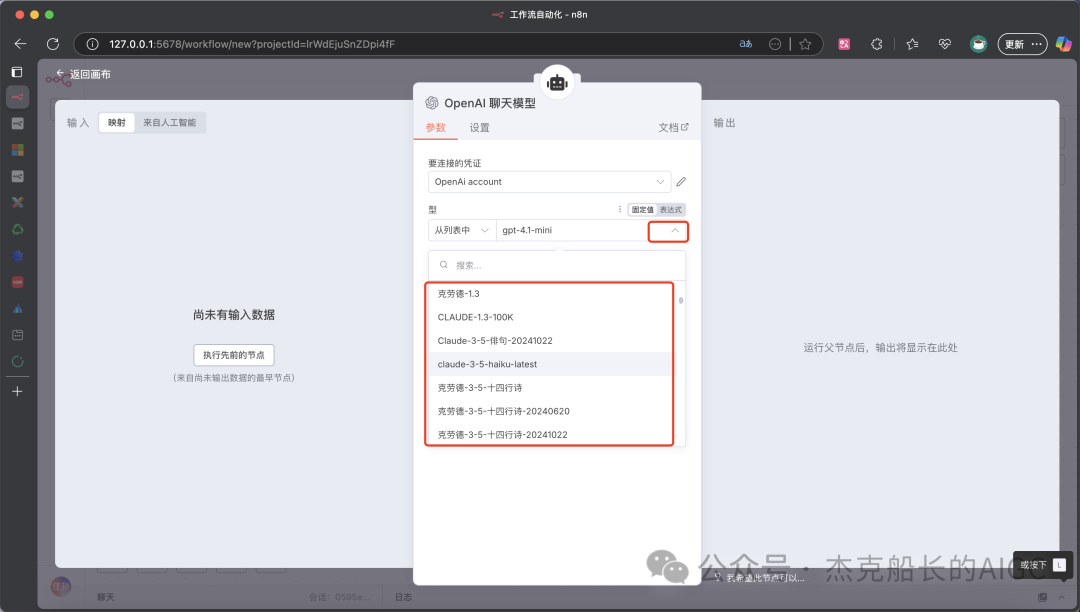The width and height of the screenshot is (1080, 612).
Task: Open the red square sidebar tab
Action: point(18,282)
